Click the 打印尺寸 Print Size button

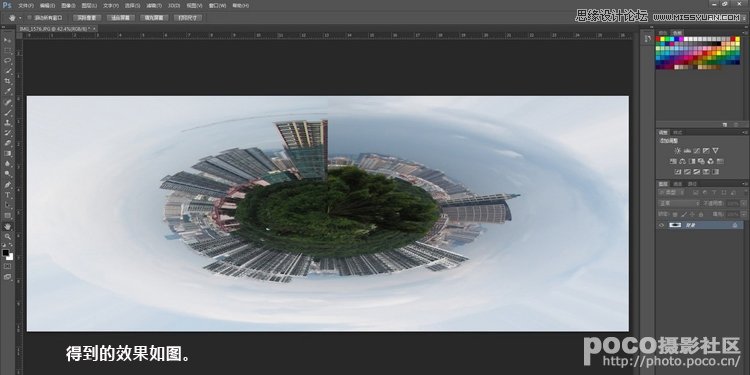188,18
